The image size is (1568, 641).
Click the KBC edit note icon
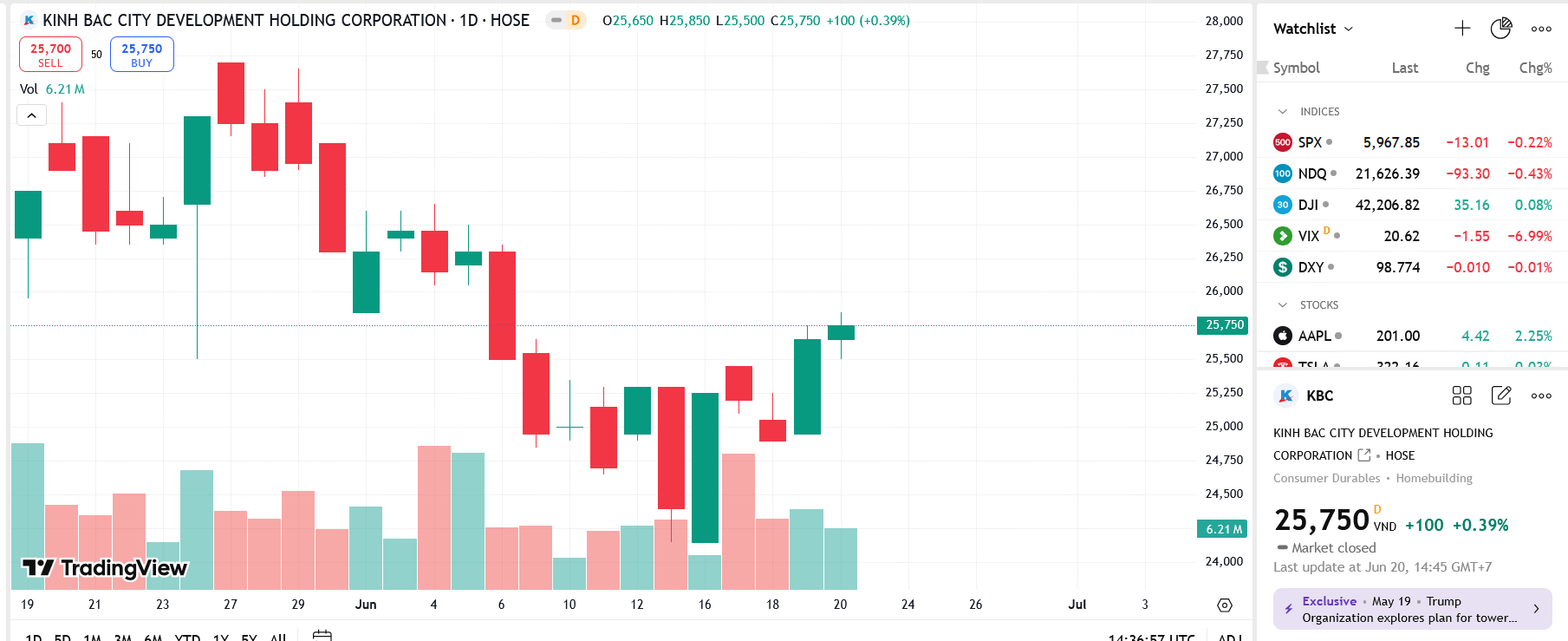pyautogui.click(x=1501, y=396)
